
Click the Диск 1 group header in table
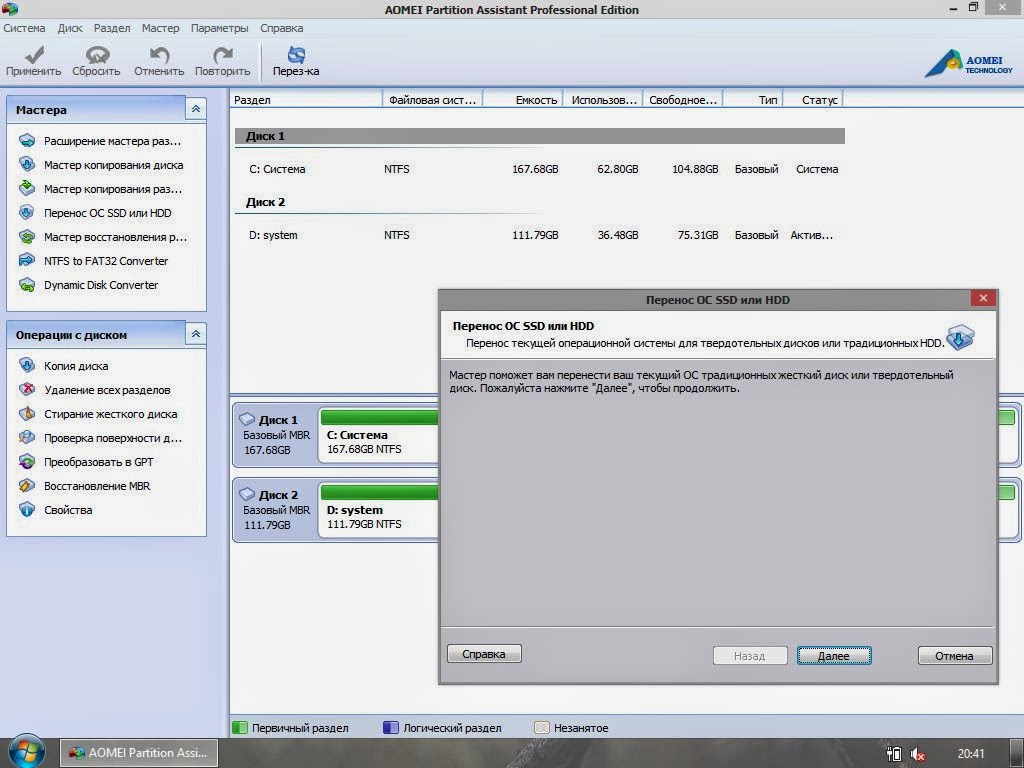(539, 136)
